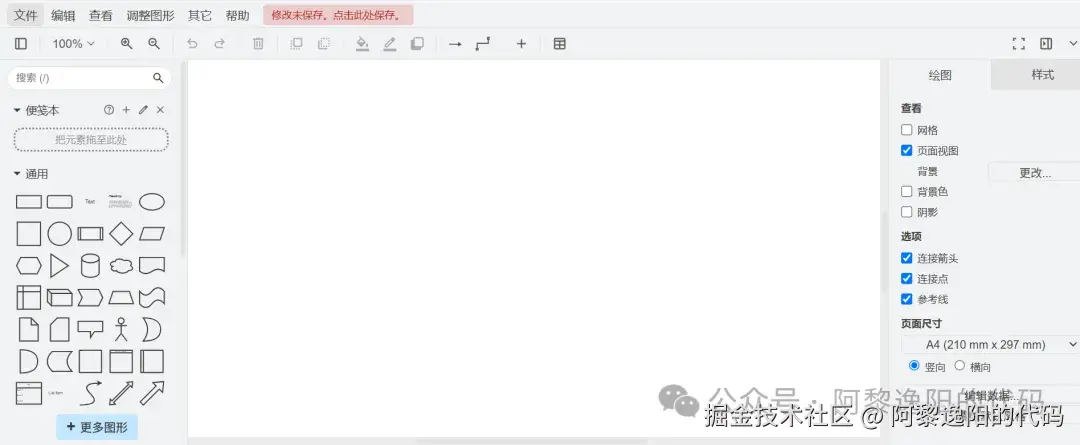The width and height of the screenshot is (1080, 445).
Task: Select the 竖向 portrait radio button
Action: 914,366
